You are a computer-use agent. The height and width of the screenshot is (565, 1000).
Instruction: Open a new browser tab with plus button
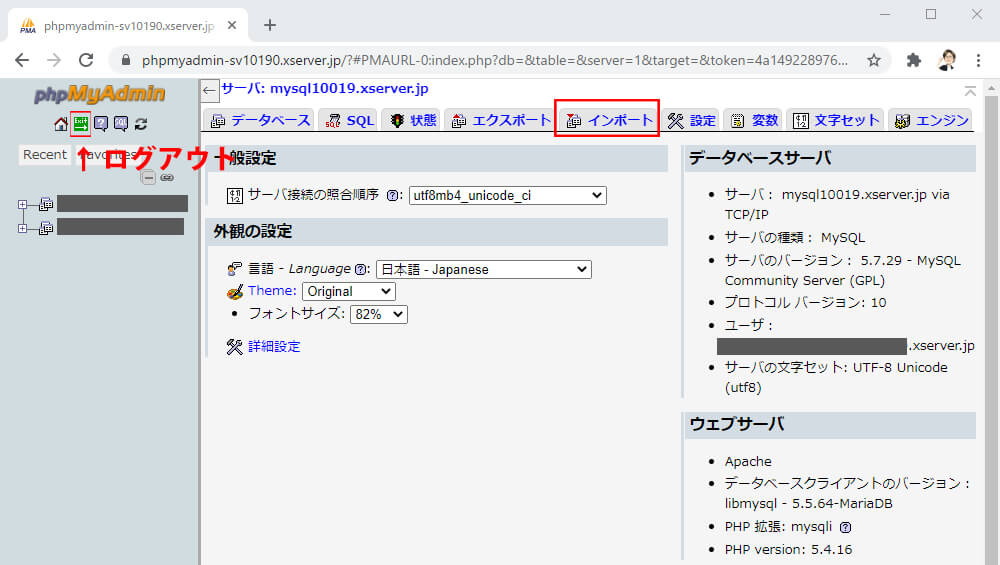tap(270, 25)
